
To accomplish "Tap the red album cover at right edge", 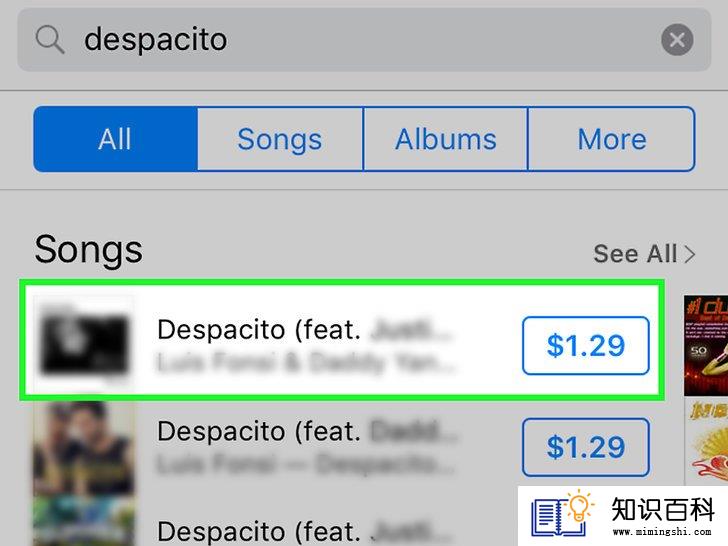I will coord(706,345).
